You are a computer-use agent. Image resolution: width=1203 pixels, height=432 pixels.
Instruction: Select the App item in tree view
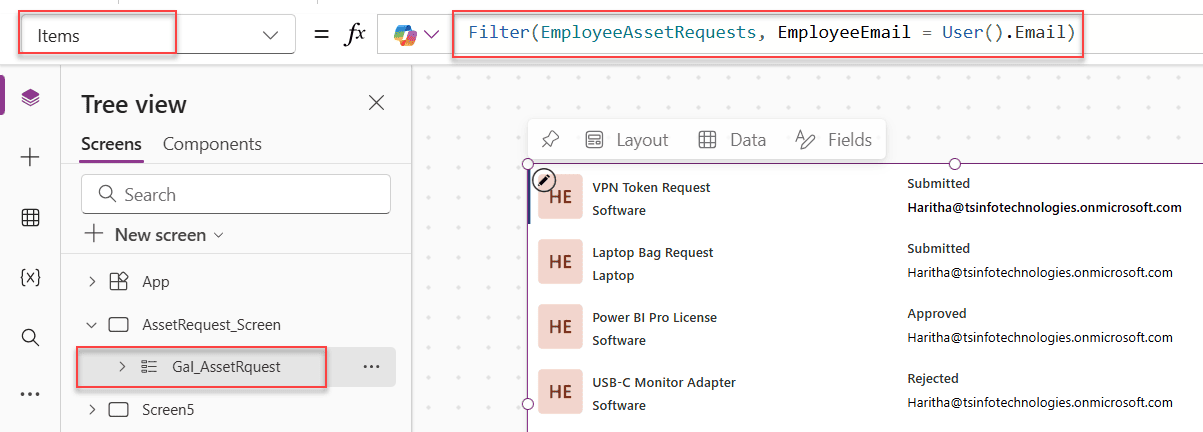[156, 282]
